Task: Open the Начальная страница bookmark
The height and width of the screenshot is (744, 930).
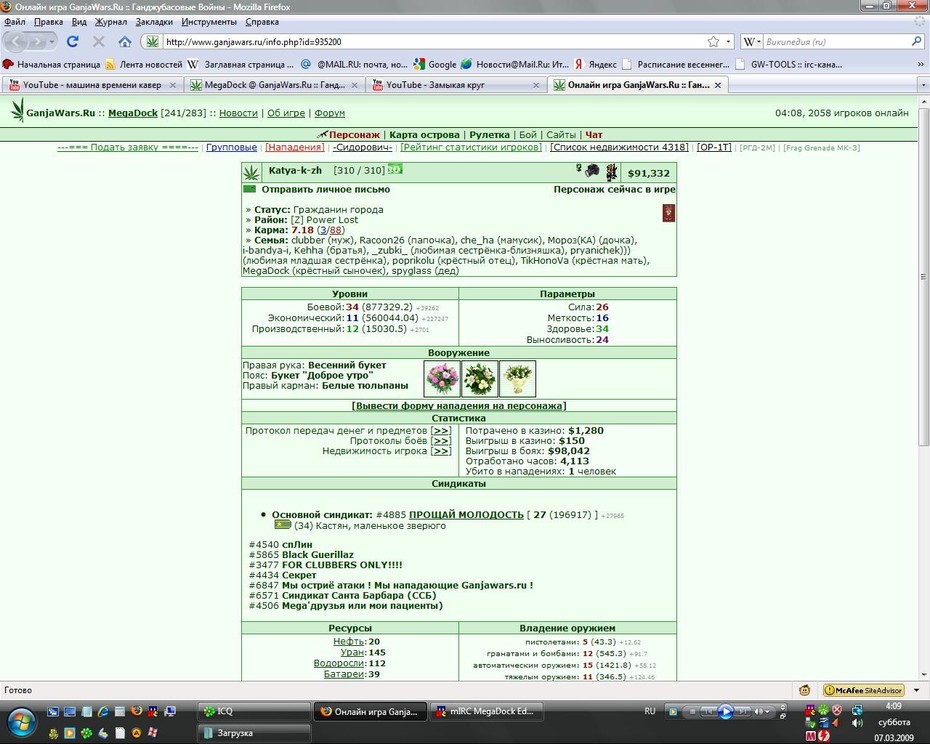Action: (x=51, y=64)
